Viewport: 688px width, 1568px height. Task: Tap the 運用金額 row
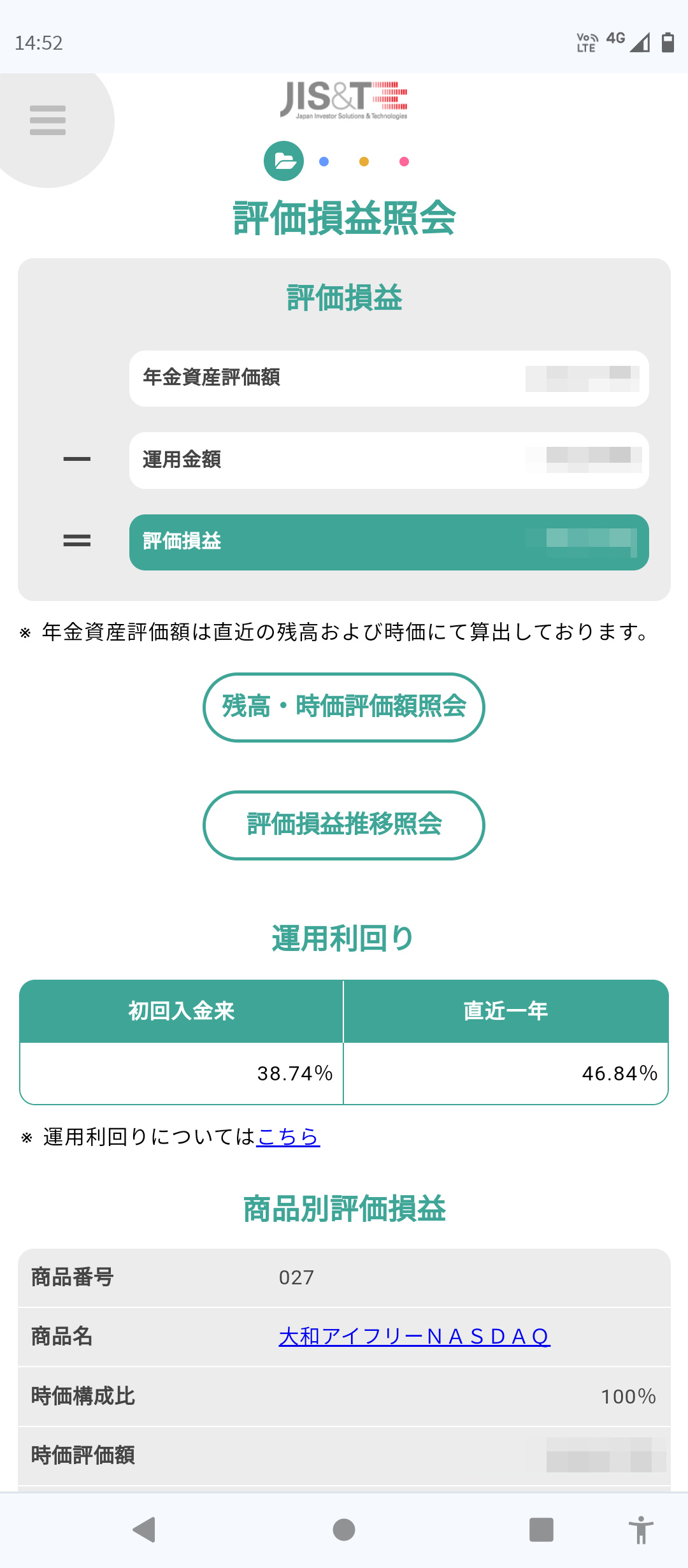pos(389,460)
